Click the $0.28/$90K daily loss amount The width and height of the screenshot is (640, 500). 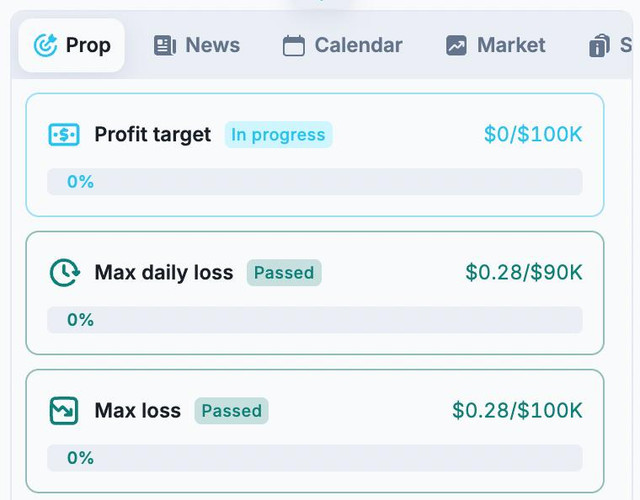pos(524,272)
